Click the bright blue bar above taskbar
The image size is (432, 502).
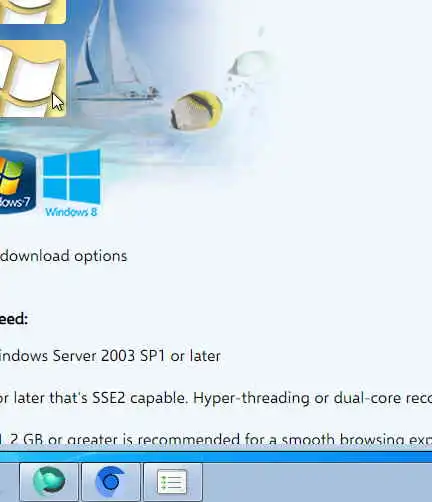tap(216, 456)
